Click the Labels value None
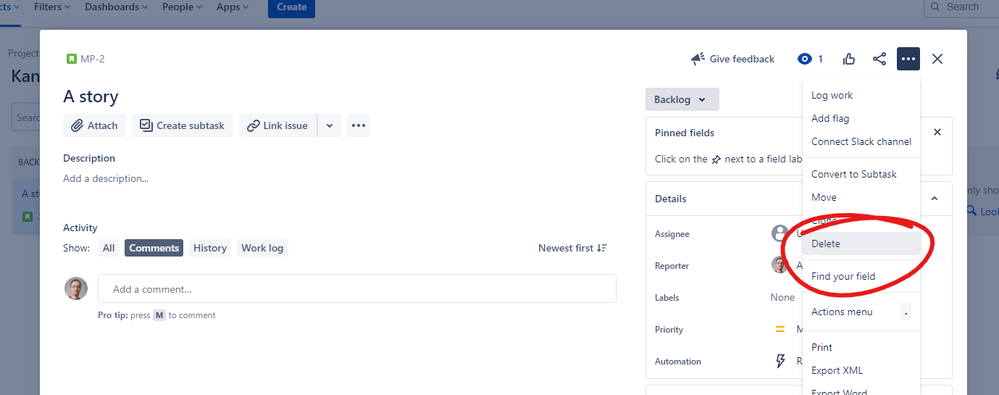 pos(782,298)
